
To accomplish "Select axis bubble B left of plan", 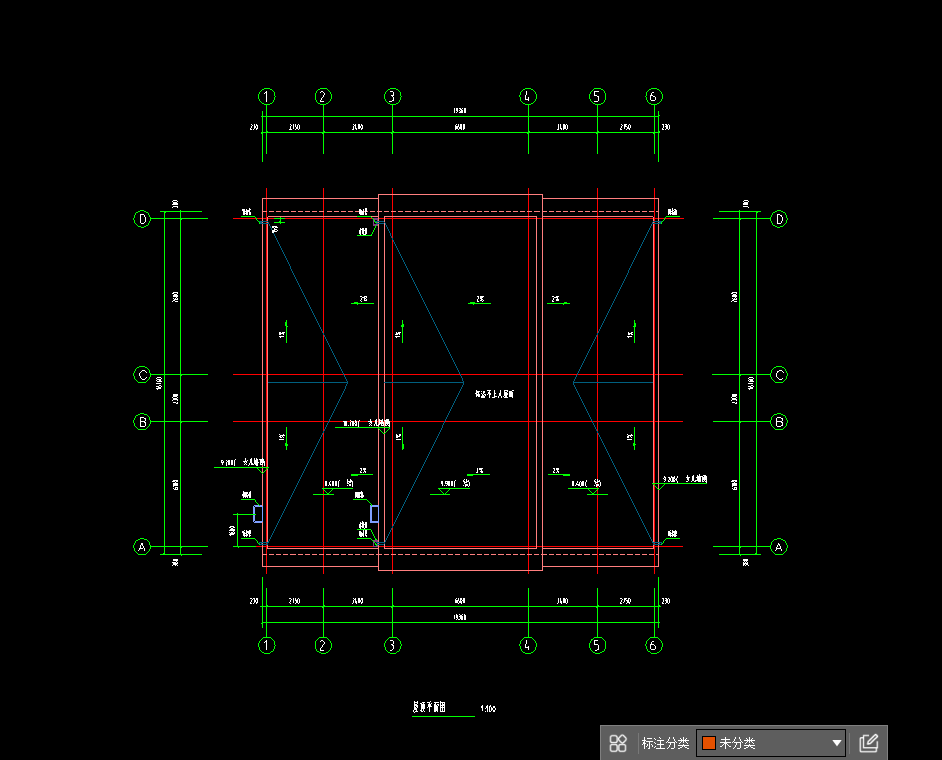I will pyautogui.click(x=142, y=422).
